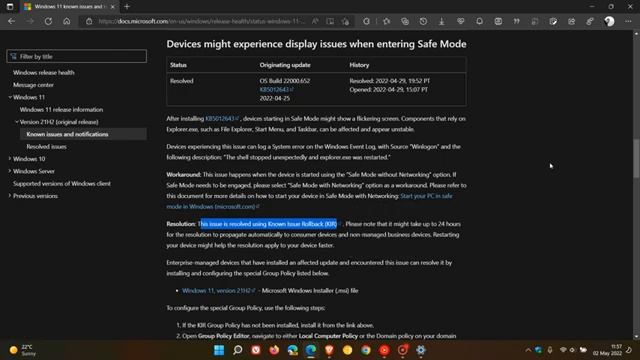This screenshot has height=360, width=640.
Task: Open the tab actions menu icon
Action: pyautogui.click(x=10, y=7)
